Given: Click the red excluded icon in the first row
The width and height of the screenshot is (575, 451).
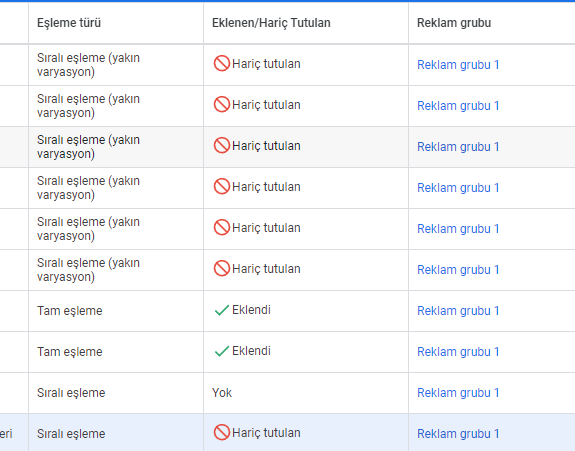Looking at the screenshot, I should pyautogui.click(x=222, y=63).
